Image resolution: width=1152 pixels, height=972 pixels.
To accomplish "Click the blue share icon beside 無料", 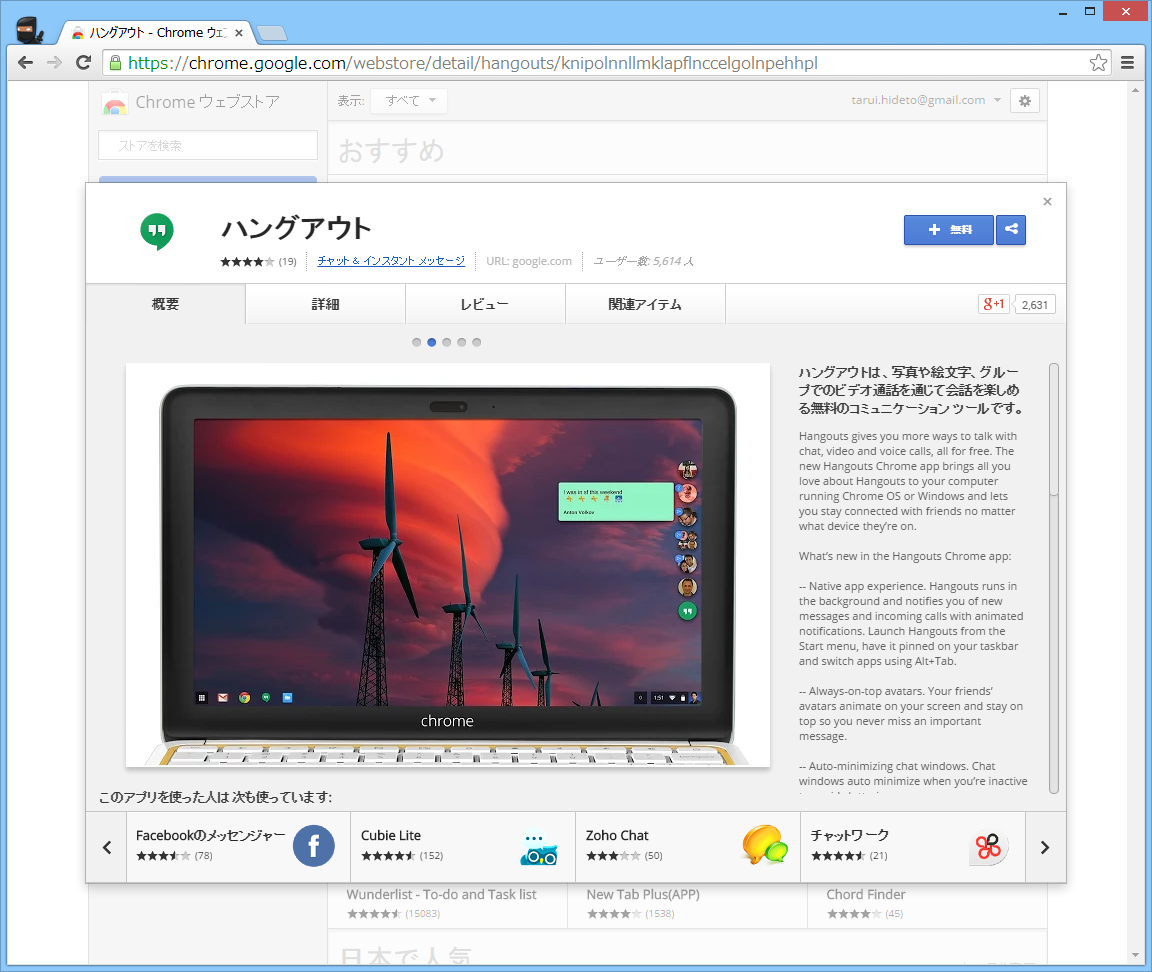I will [1010, 230].
